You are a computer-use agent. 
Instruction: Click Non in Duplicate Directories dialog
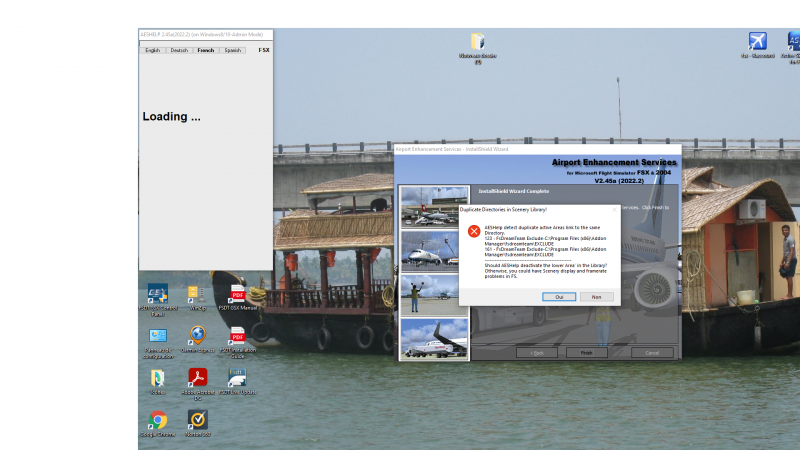click(x=596, y=297)
